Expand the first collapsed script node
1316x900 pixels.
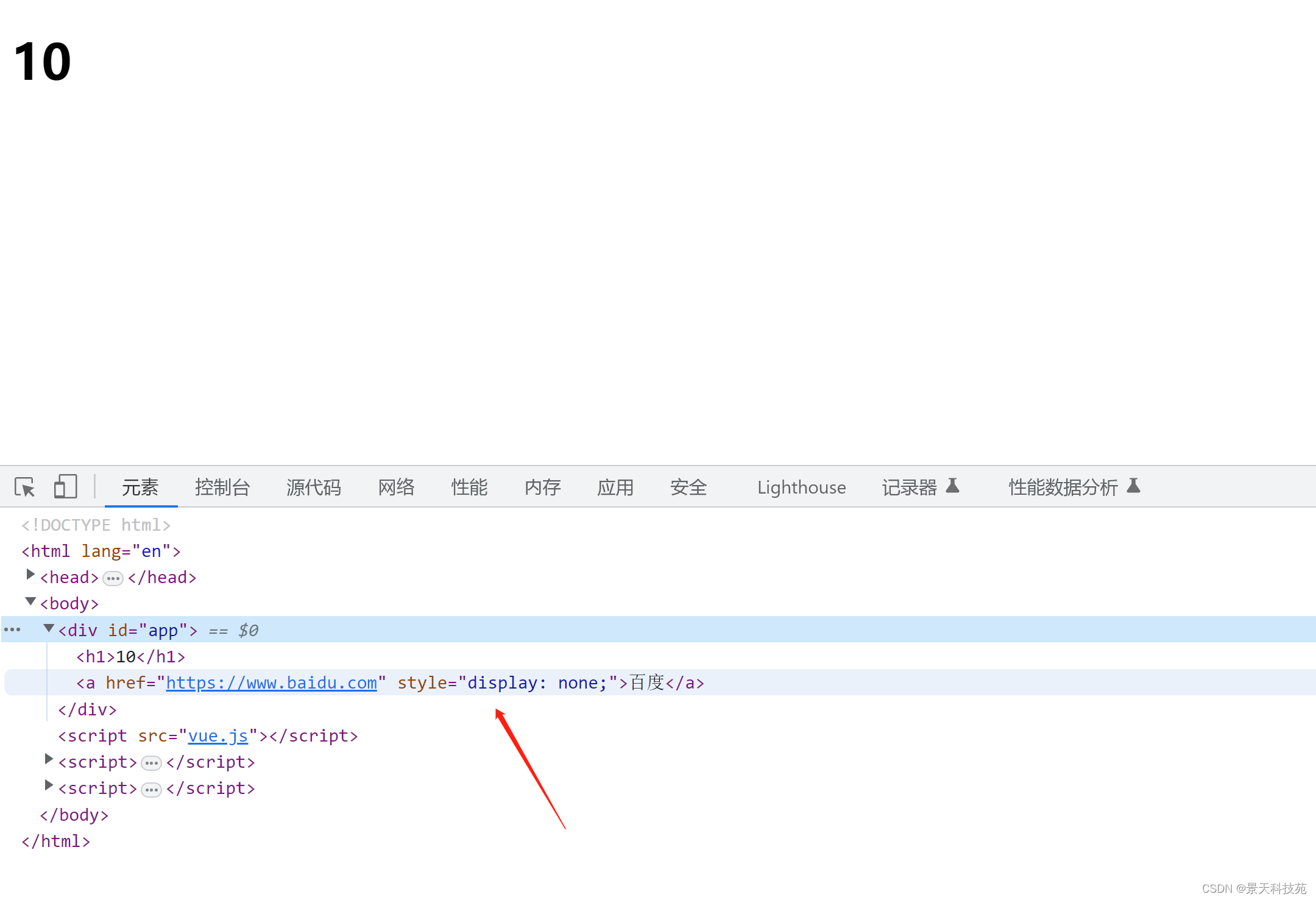click(49, 759)
